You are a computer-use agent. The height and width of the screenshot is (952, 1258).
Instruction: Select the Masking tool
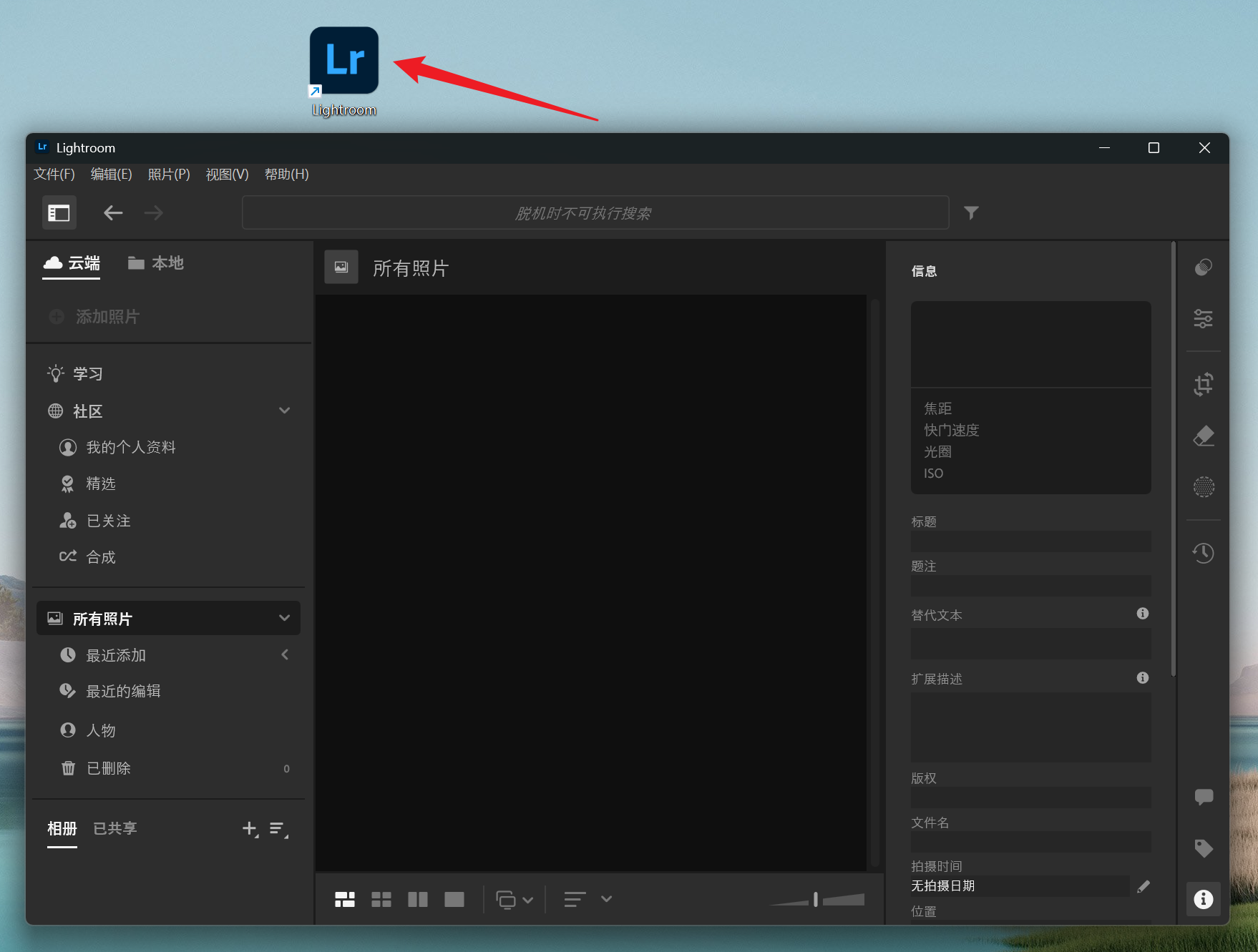(1204, 487)
